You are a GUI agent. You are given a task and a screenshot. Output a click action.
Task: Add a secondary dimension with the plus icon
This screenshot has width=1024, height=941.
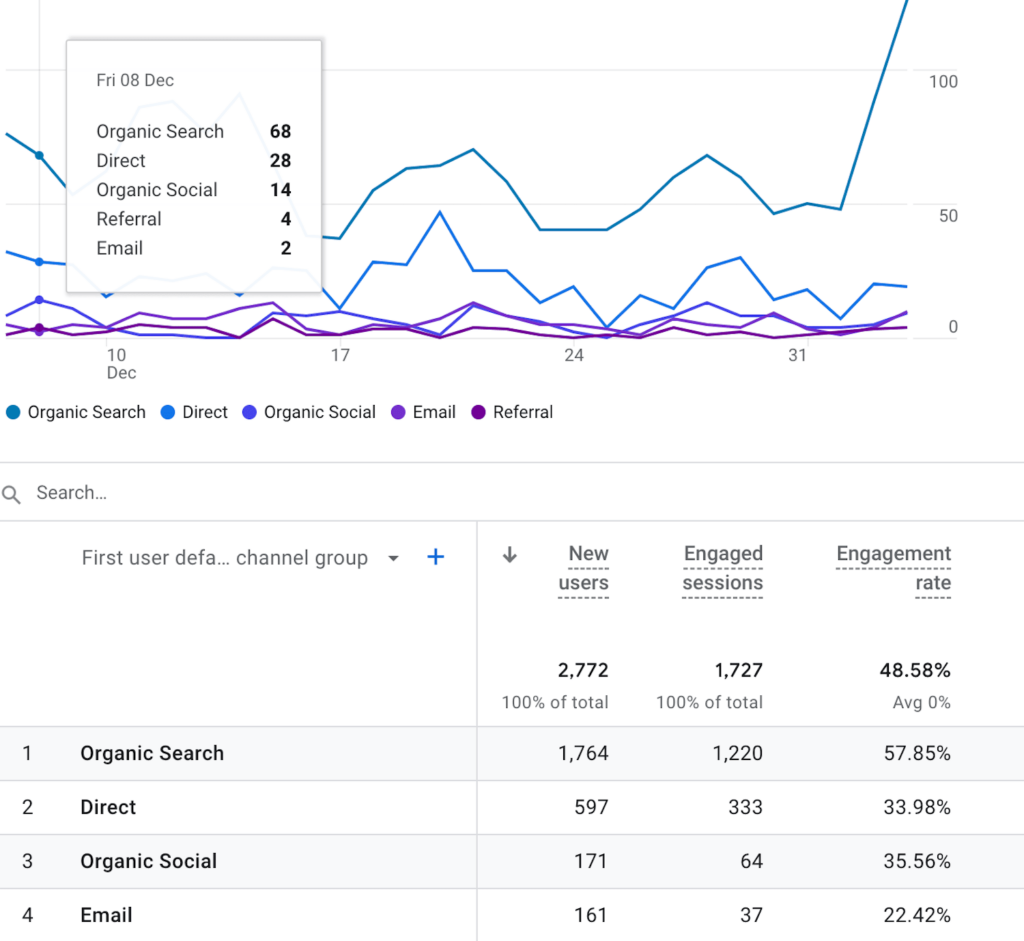click(x=435, y=557)
